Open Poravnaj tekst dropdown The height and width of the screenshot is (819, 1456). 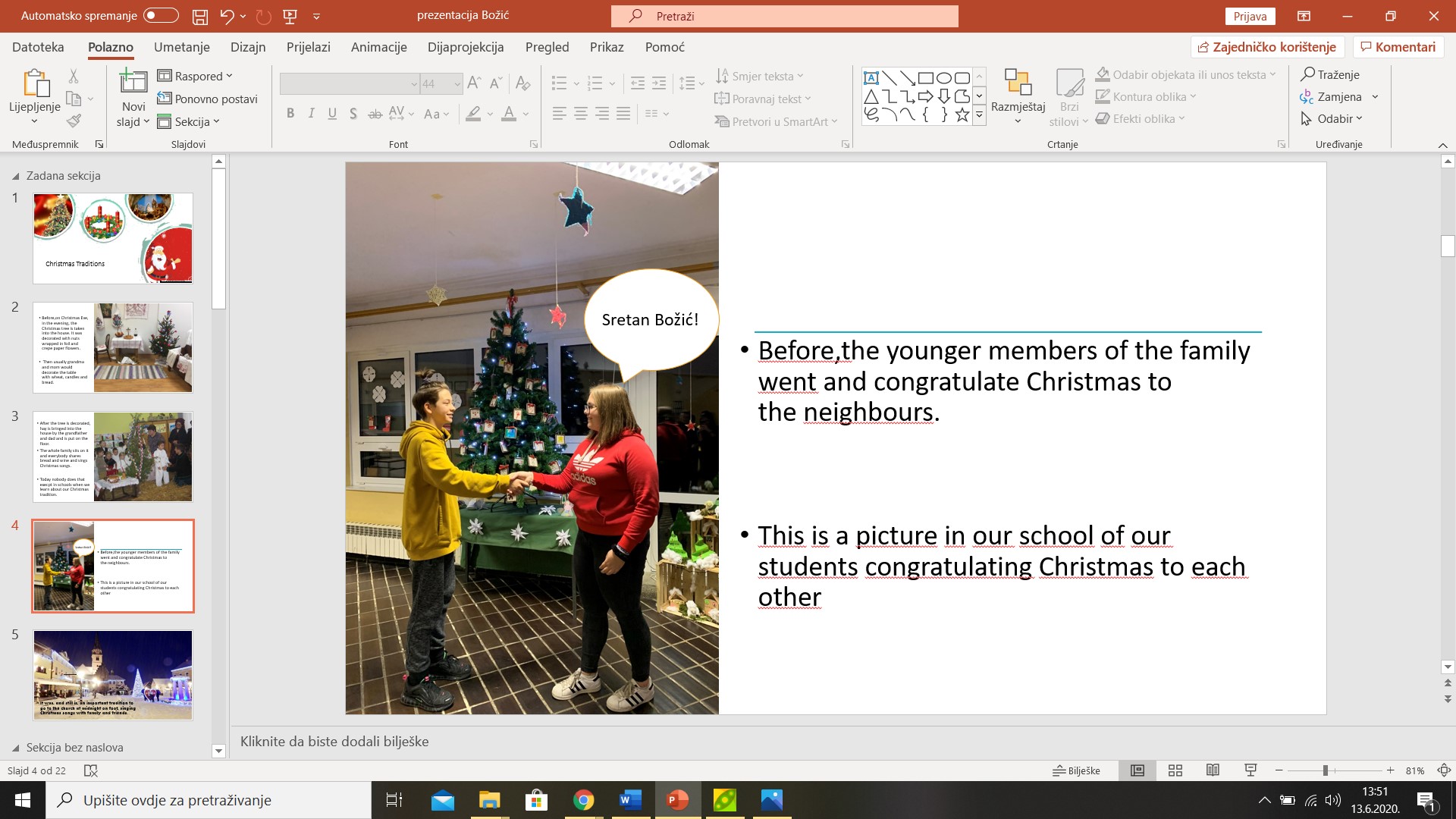coord(763,99)
